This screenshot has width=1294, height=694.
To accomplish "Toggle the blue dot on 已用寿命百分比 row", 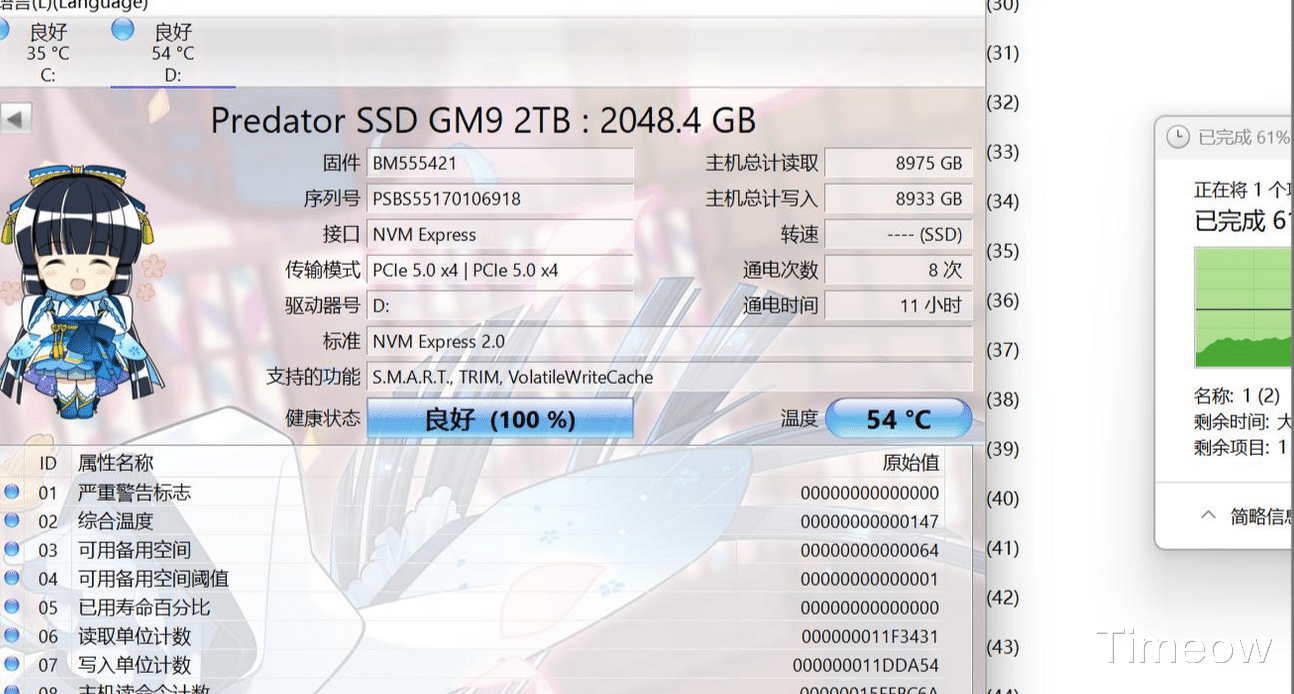I will (x=10, y=606).
